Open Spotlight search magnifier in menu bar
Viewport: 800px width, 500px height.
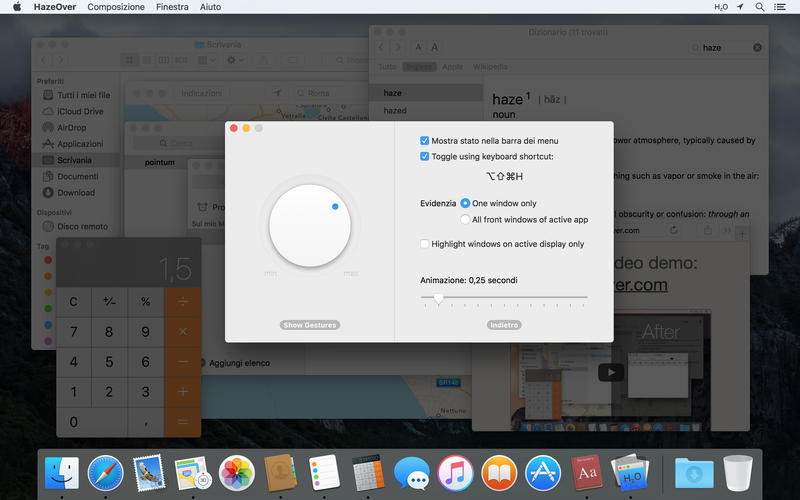click(x=760, y=7)
